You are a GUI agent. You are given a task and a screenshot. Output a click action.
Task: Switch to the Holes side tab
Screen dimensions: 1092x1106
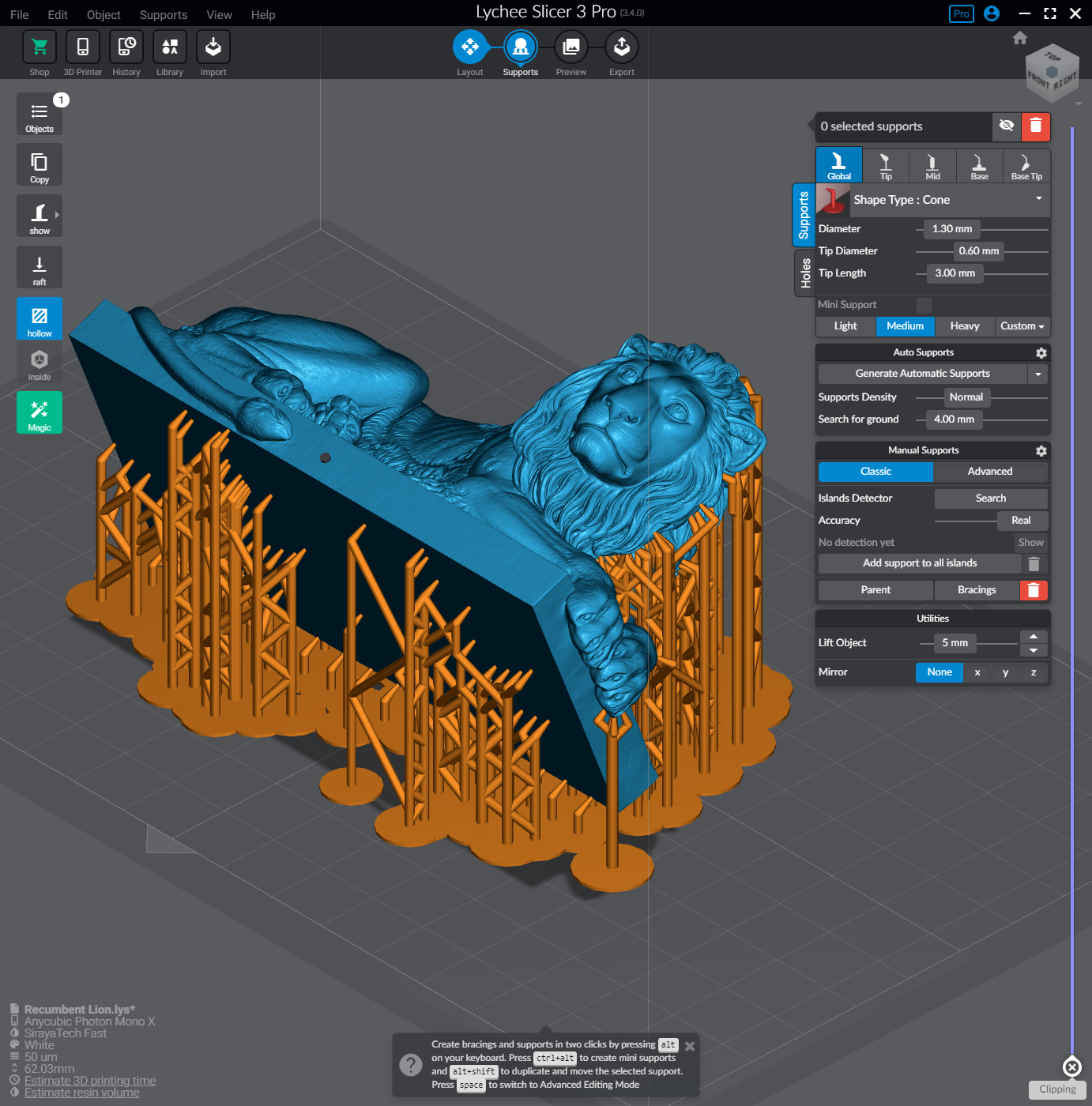click(x=805, y=273)
